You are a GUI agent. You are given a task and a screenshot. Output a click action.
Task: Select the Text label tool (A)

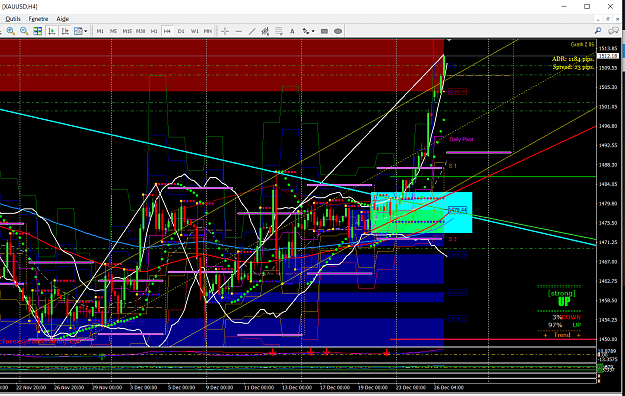click(292, 31)
